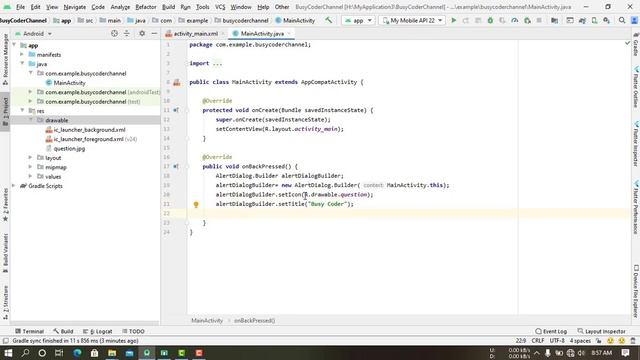
Task: Open Layout Inspector
Action: point(602,331)
